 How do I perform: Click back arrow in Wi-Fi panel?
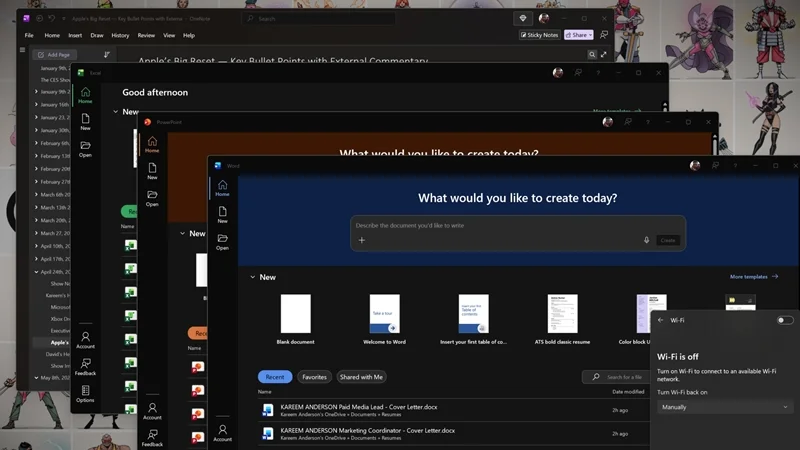click(661, 320)
